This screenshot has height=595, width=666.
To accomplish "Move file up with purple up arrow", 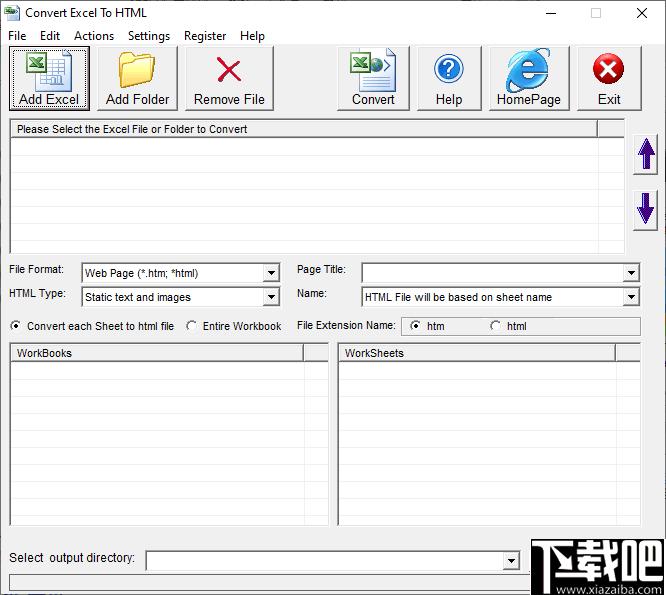I will (646, 154).
